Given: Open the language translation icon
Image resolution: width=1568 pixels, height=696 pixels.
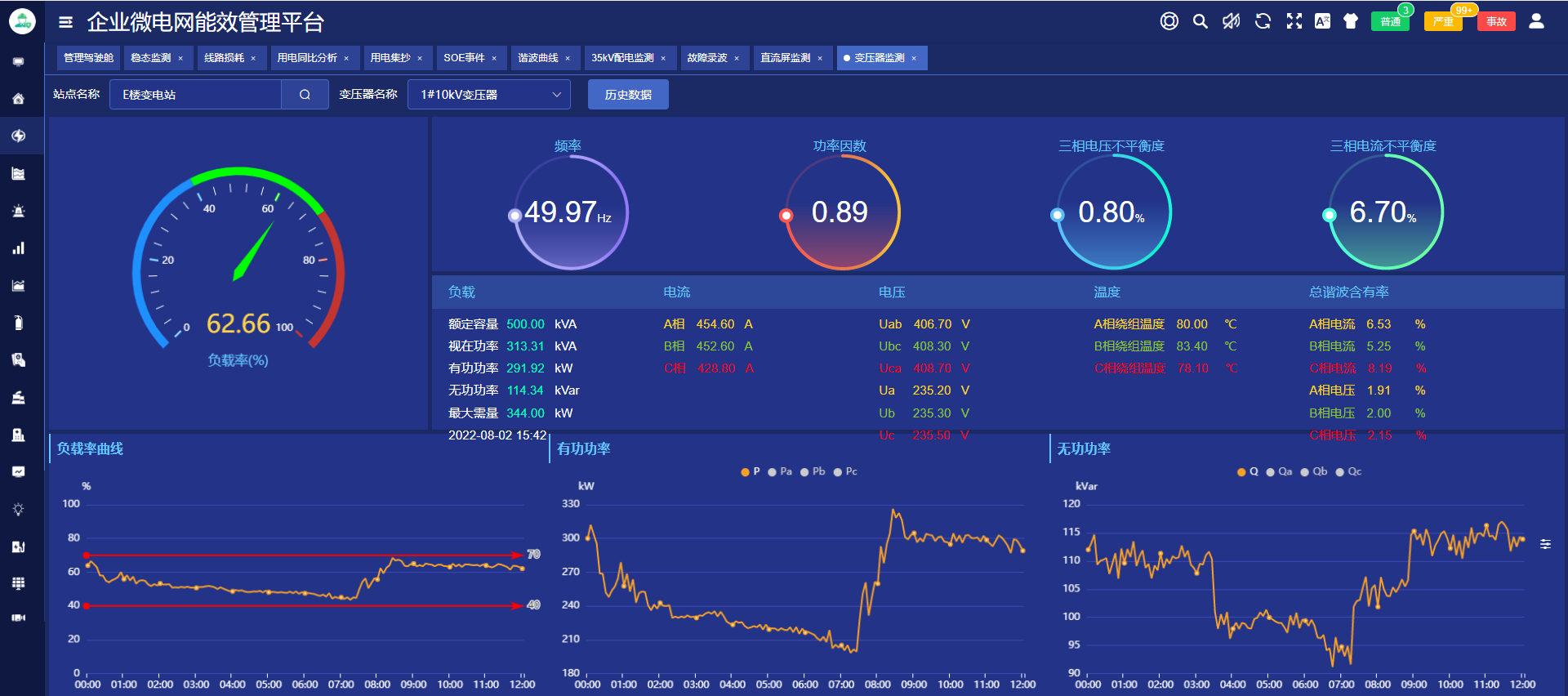Looking at the screenshot, I should pyautogui.click(x=1322, y=21).
